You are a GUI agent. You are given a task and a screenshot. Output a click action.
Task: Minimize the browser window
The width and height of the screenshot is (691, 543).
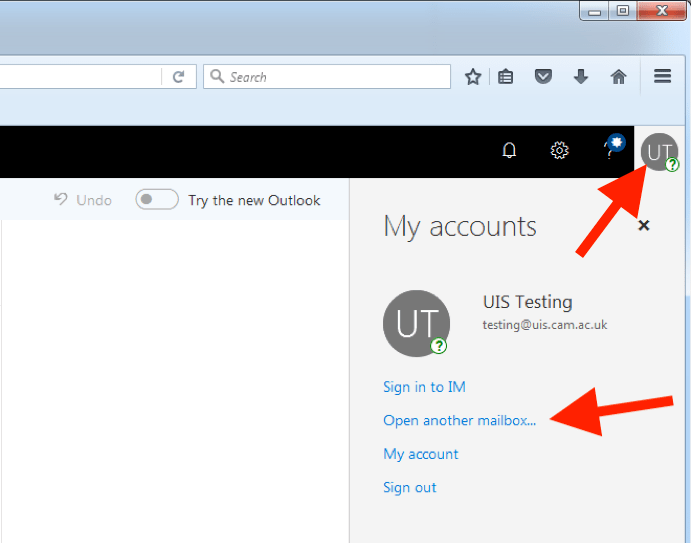594,11
